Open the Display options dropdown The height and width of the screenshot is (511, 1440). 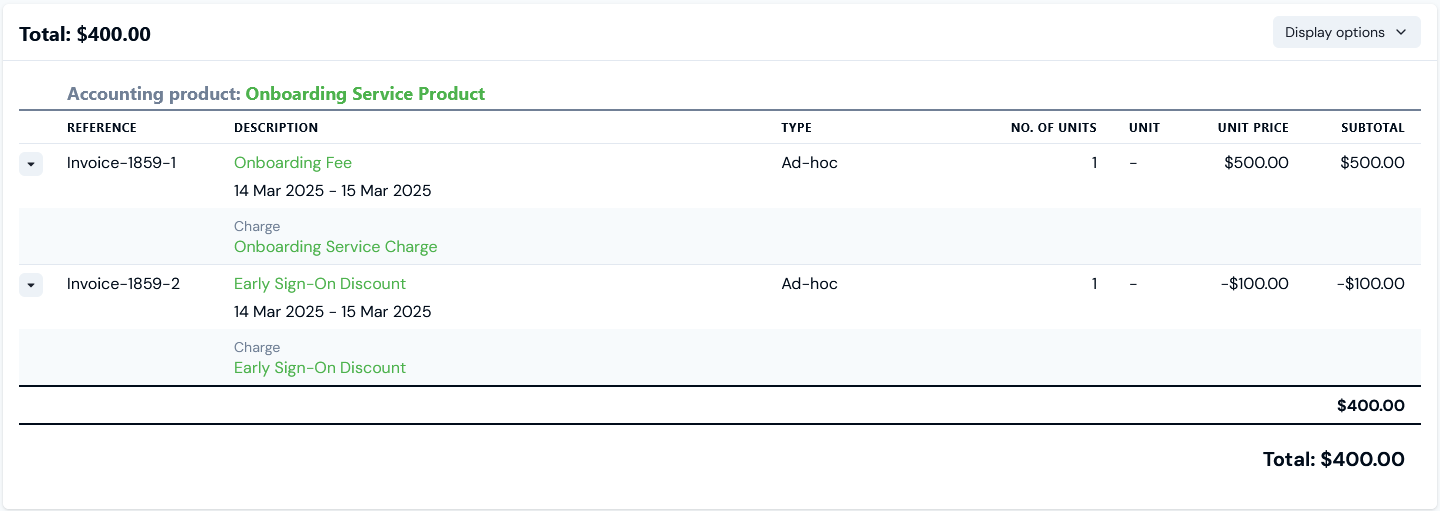[1345, 32]
